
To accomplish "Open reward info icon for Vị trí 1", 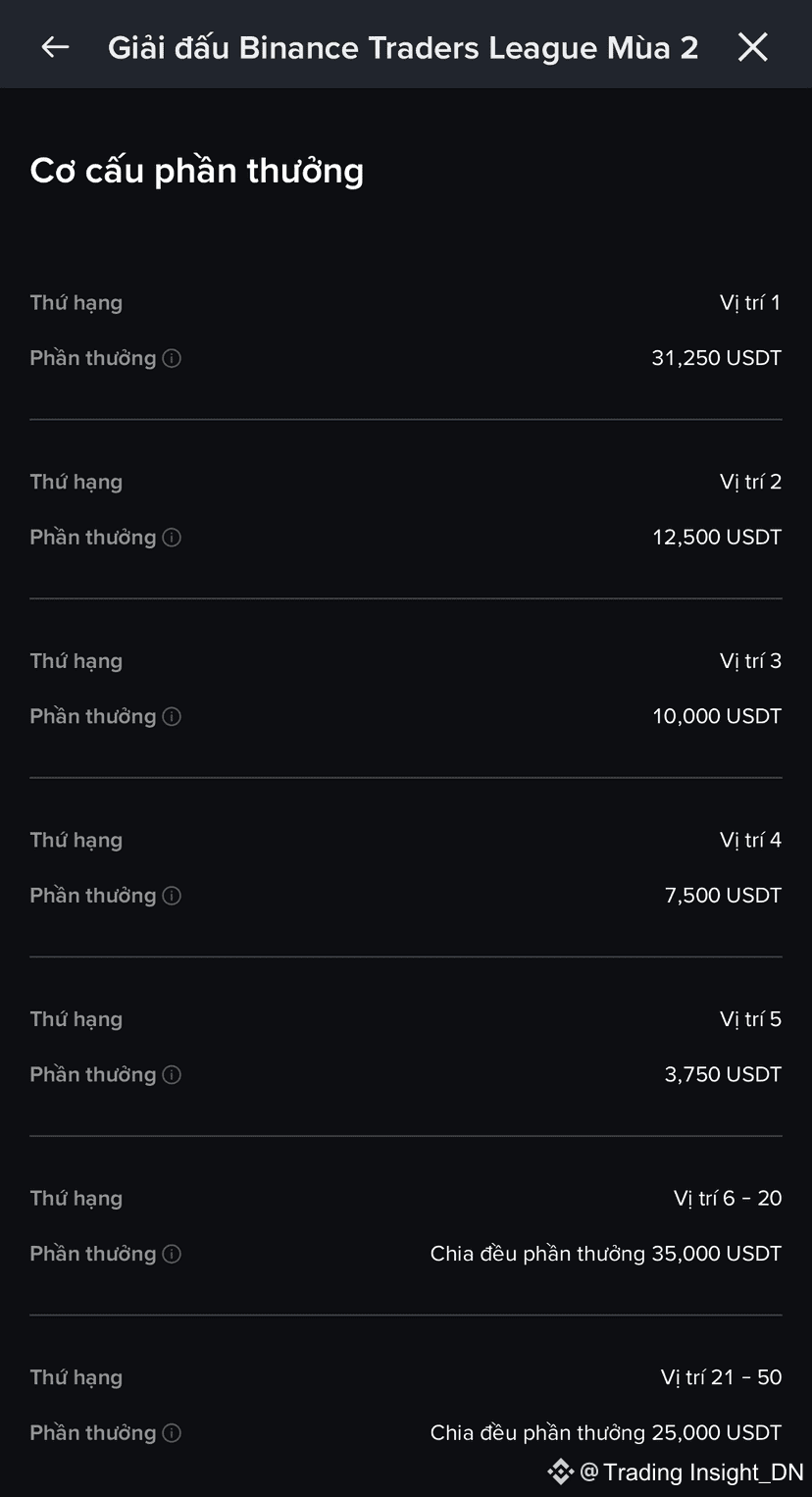I will coord(172,358).
